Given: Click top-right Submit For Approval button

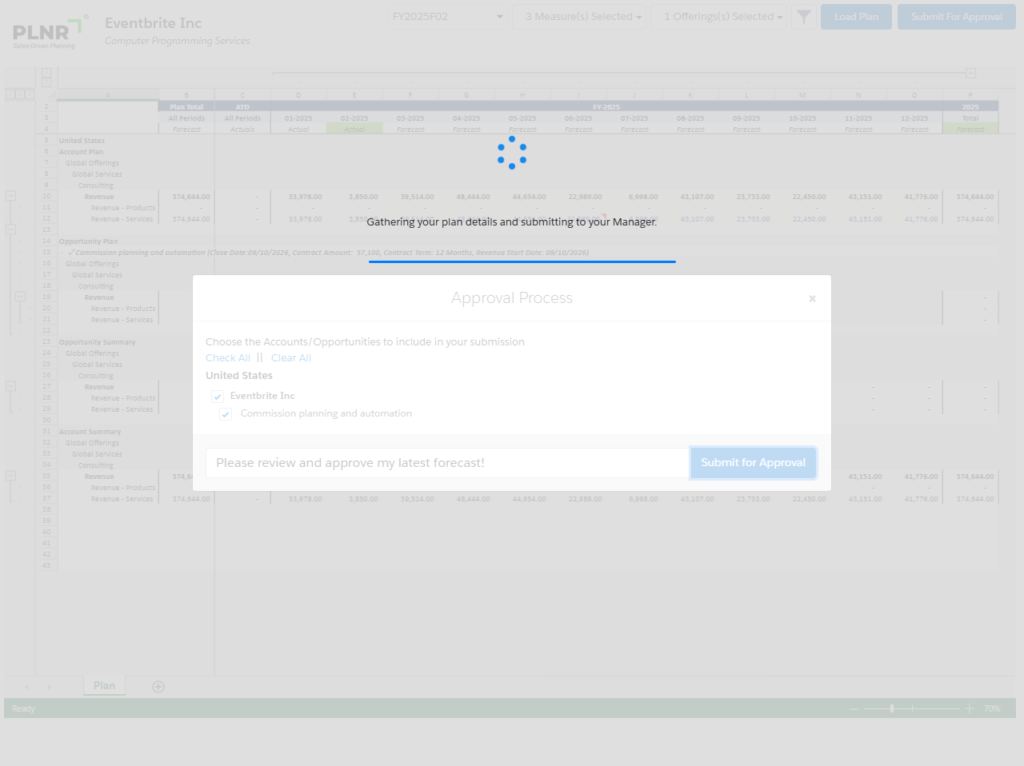Looking at the screenshot, I should (x=956, y=16).
